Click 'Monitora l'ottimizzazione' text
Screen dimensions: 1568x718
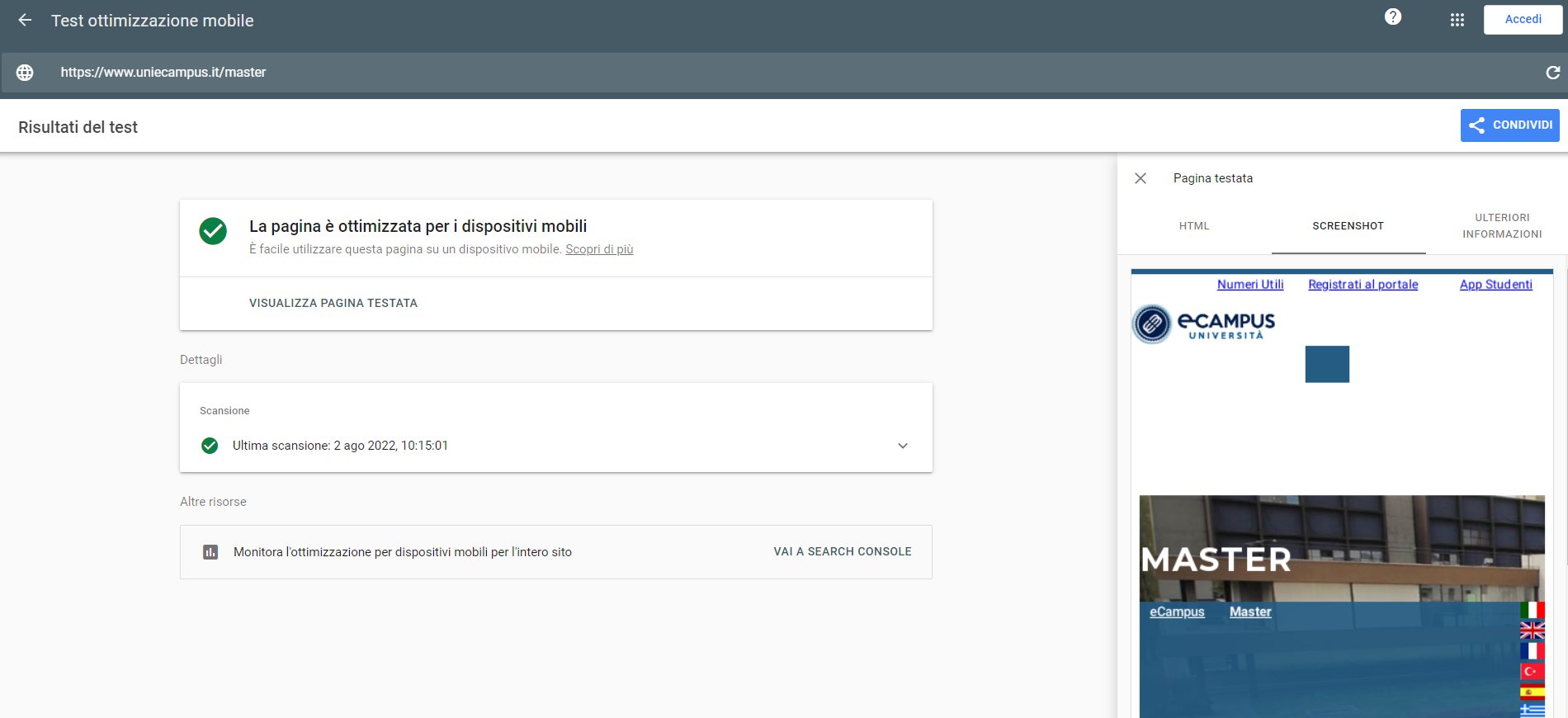[403, 552]
